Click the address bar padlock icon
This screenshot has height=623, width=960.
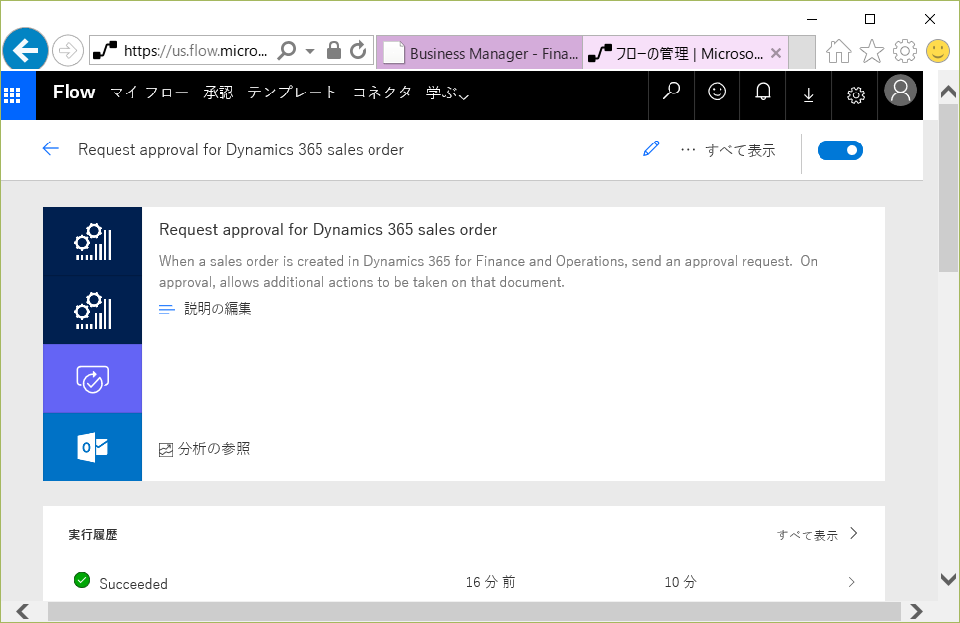tap(334, 50)
